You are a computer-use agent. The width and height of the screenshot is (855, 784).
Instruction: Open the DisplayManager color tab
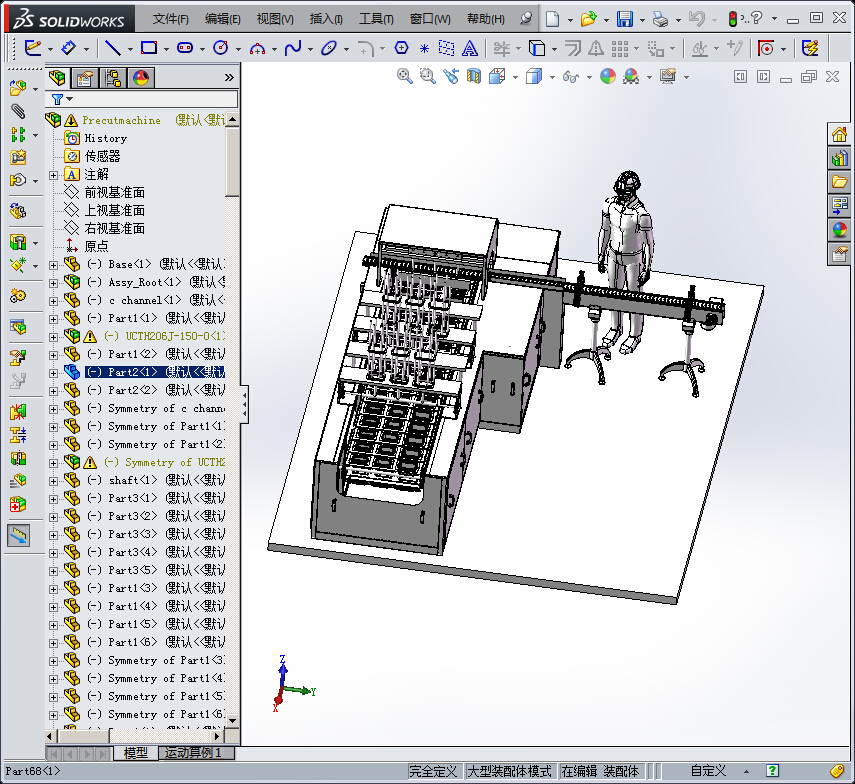141,79
